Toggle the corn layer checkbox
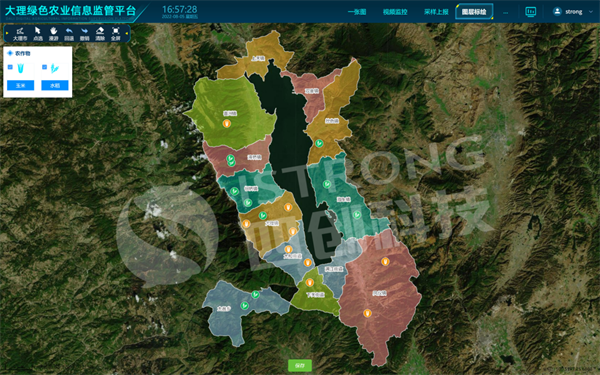Screen dimensions: 600x375 10,67
